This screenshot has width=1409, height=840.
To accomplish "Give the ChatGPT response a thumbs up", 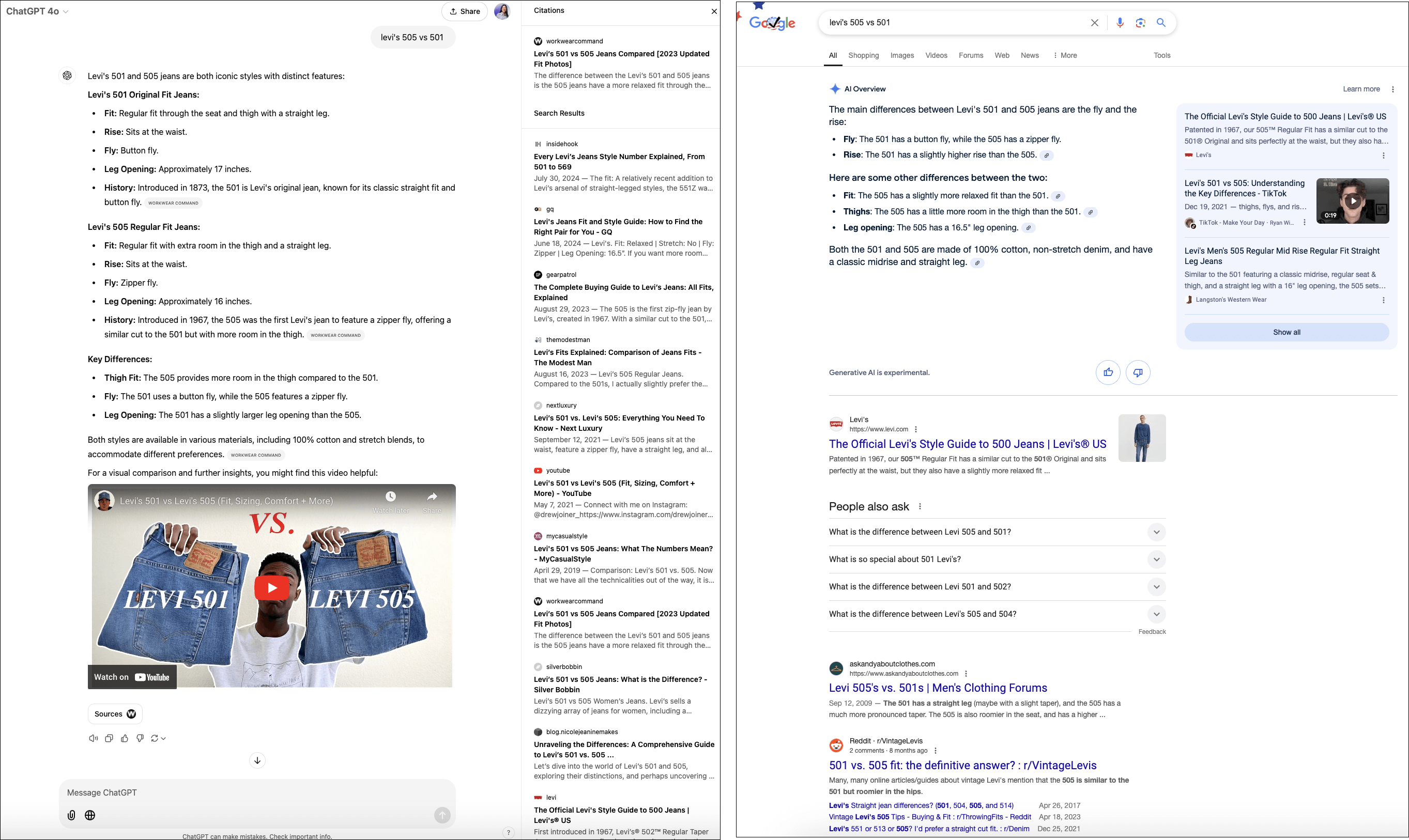I will [x=125, y=738].
